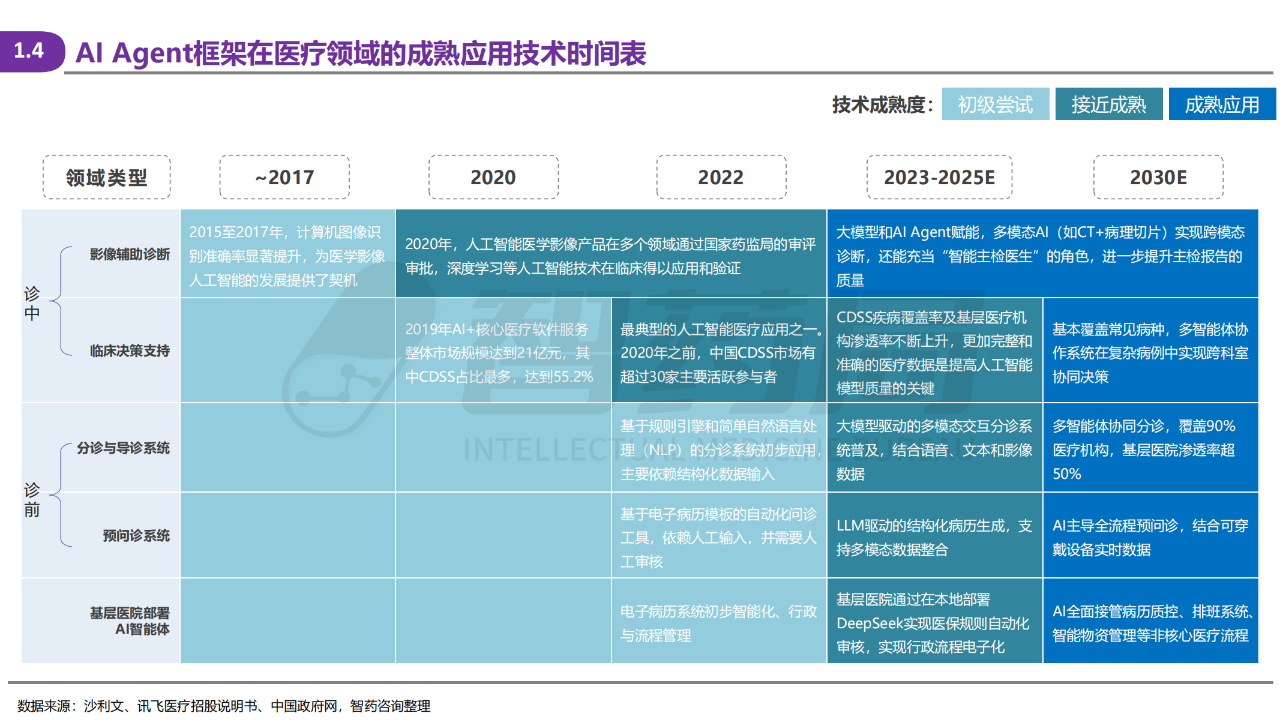Expand the 2030E column header
The height and width of the screenshot is (720, 1280).
1158,177
